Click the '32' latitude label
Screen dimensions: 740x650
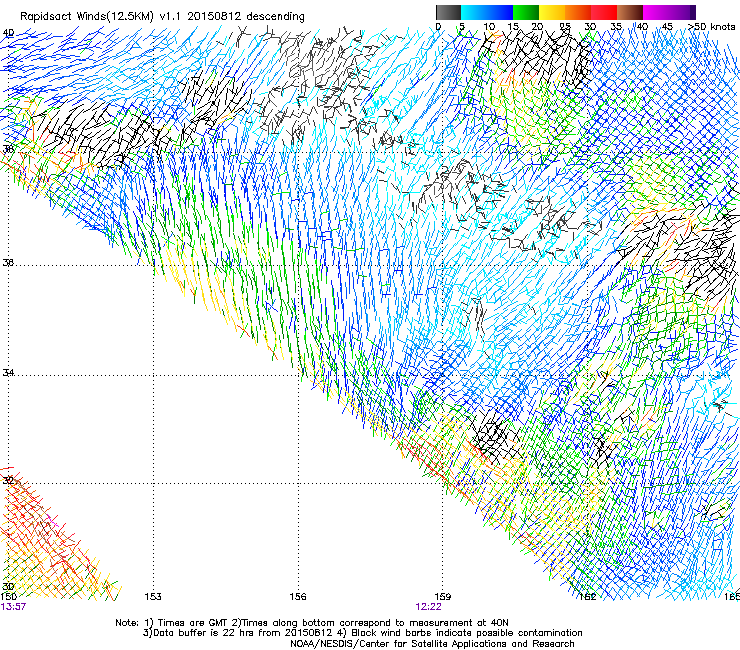coord(8,481)
